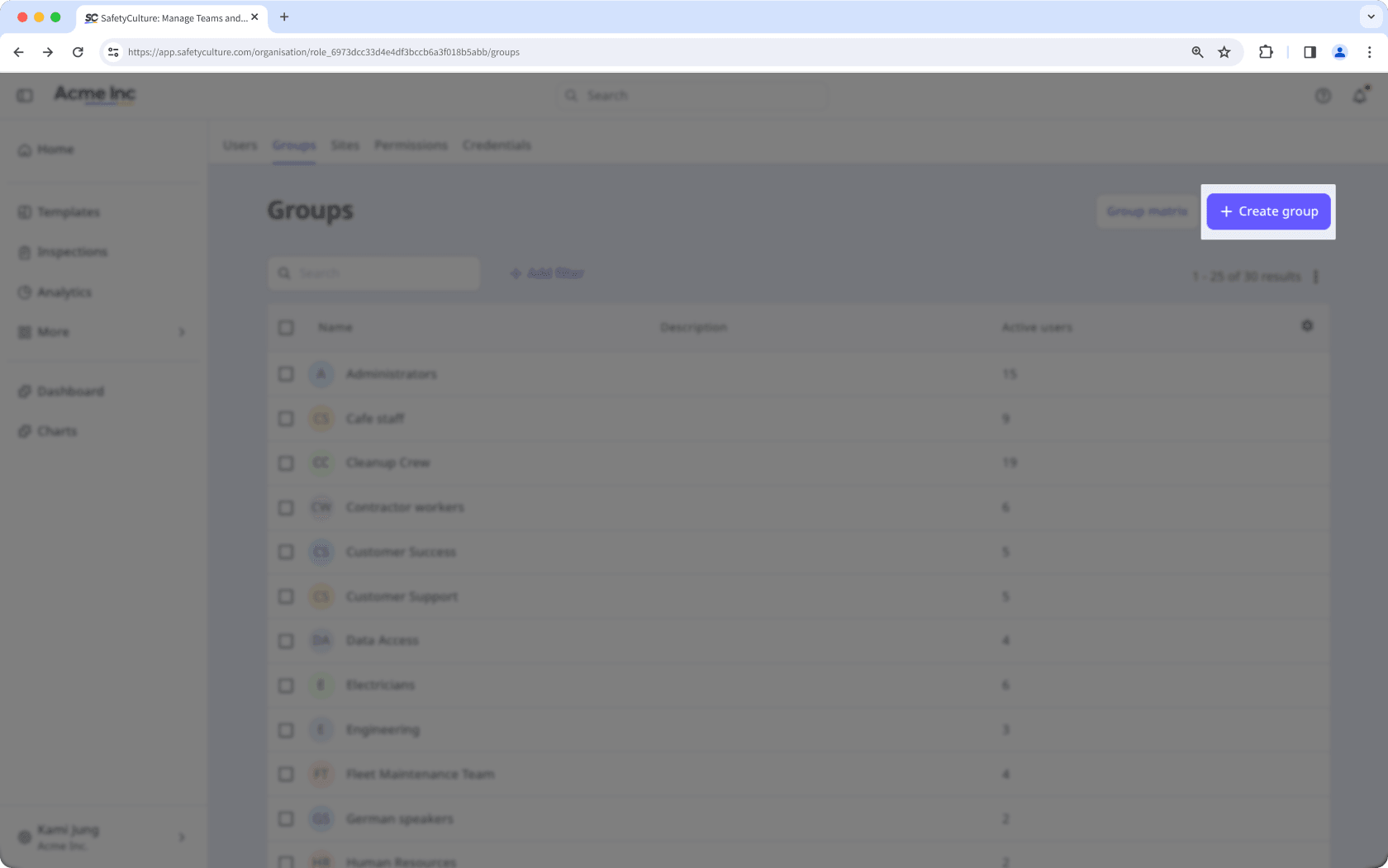The height and width of the screenshot is (868, 1388).
Task: Click the Cafe staff group avatar
Action: point(321,419)
